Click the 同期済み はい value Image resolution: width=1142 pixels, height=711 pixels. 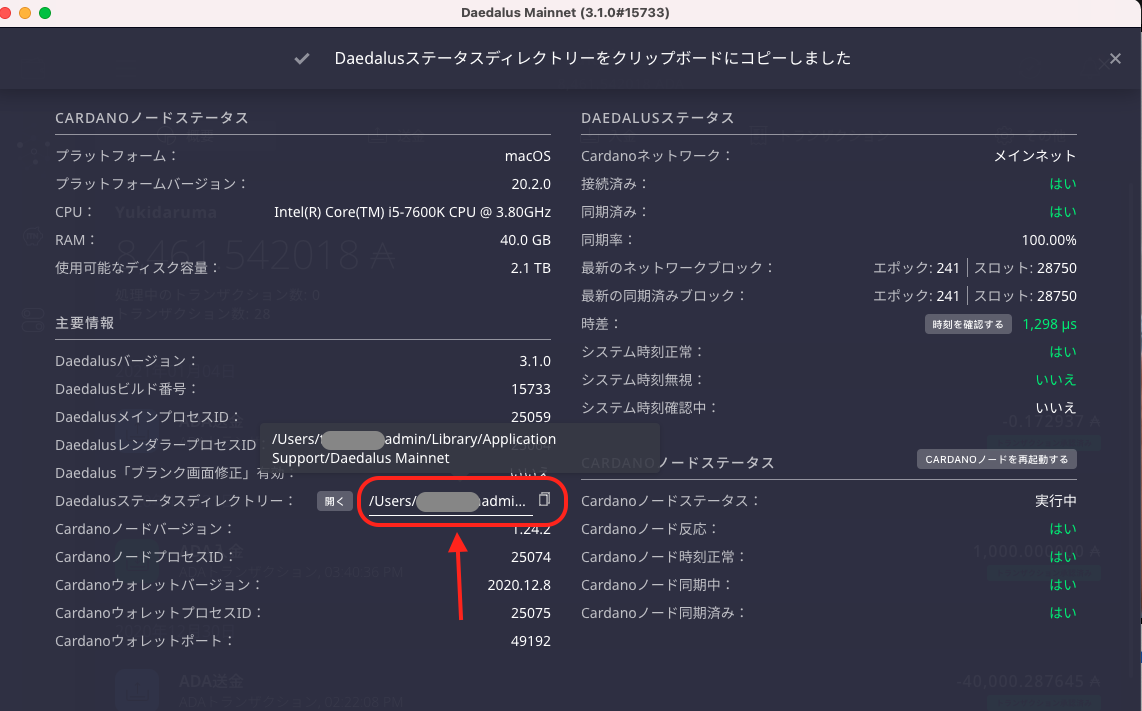click(1063, 212)
